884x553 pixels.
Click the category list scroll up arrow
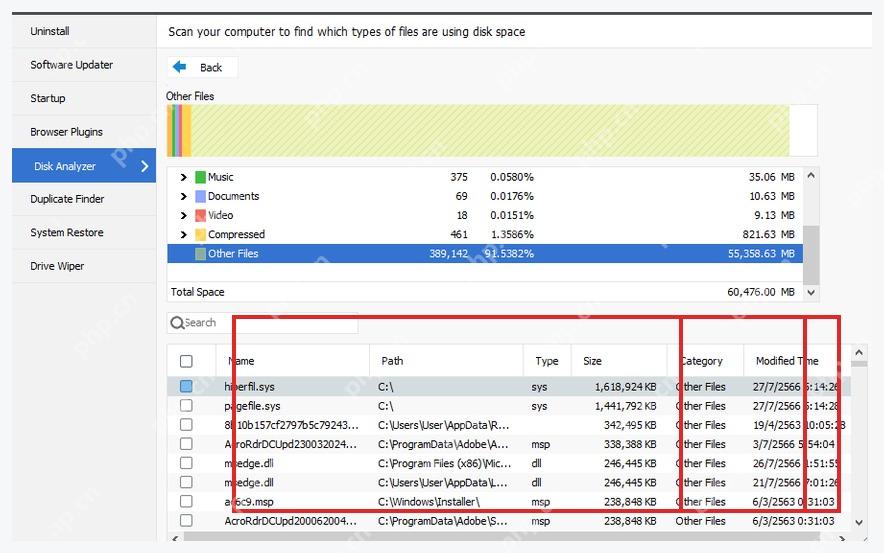[811, 175]
